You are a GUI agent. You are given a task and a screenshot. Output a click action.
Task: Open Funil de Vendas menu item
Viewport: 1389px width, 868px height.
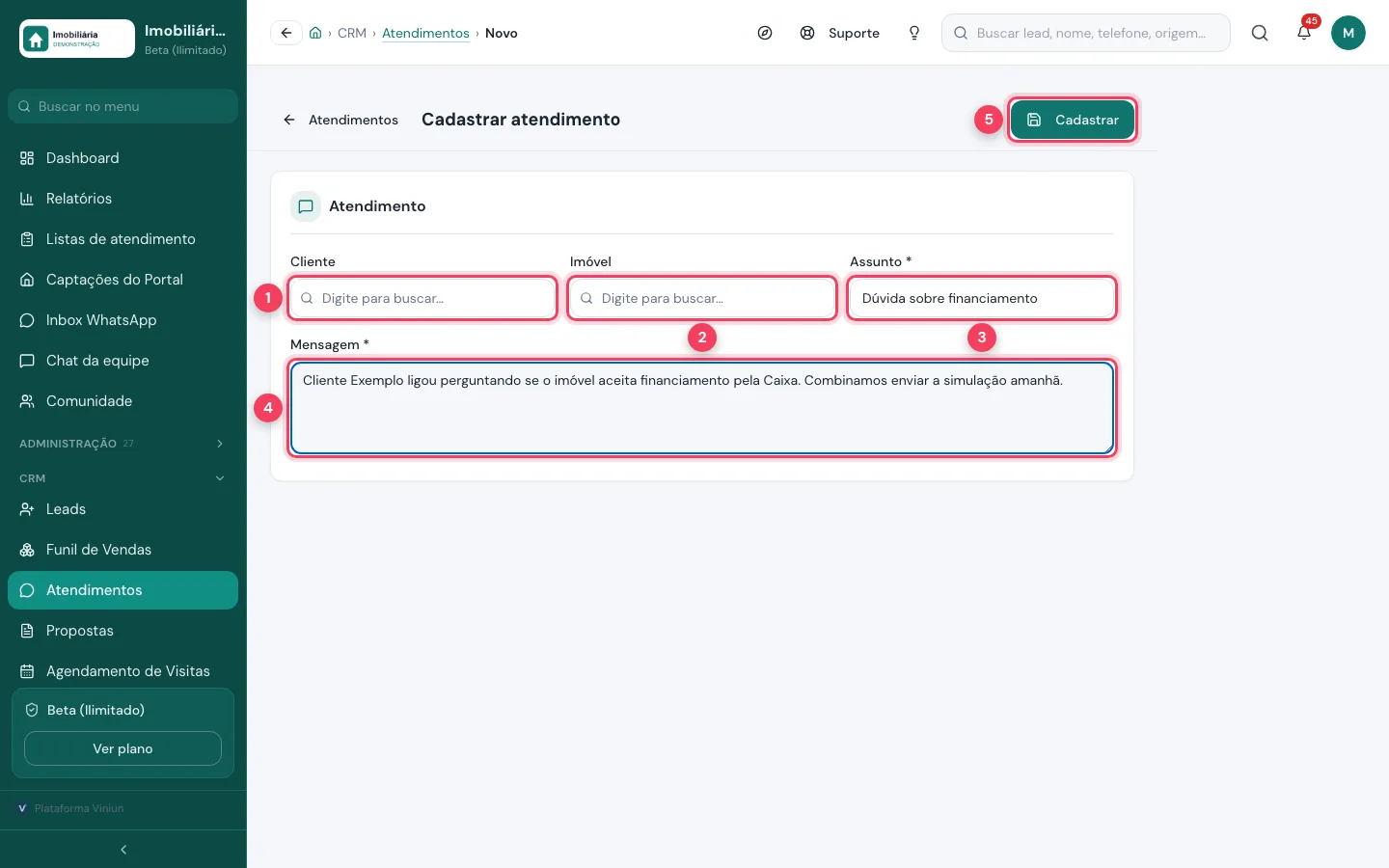[123, 550]
